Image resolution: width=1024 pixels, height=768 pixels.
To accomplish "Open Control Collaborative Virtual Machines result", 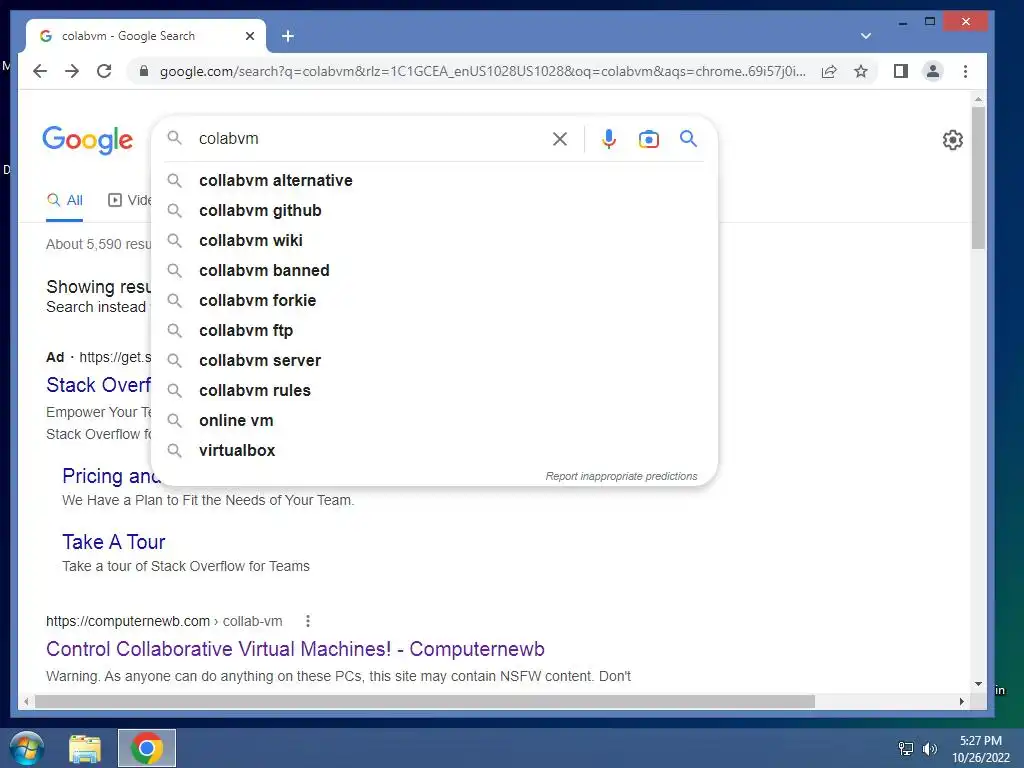I will (295, 648).
